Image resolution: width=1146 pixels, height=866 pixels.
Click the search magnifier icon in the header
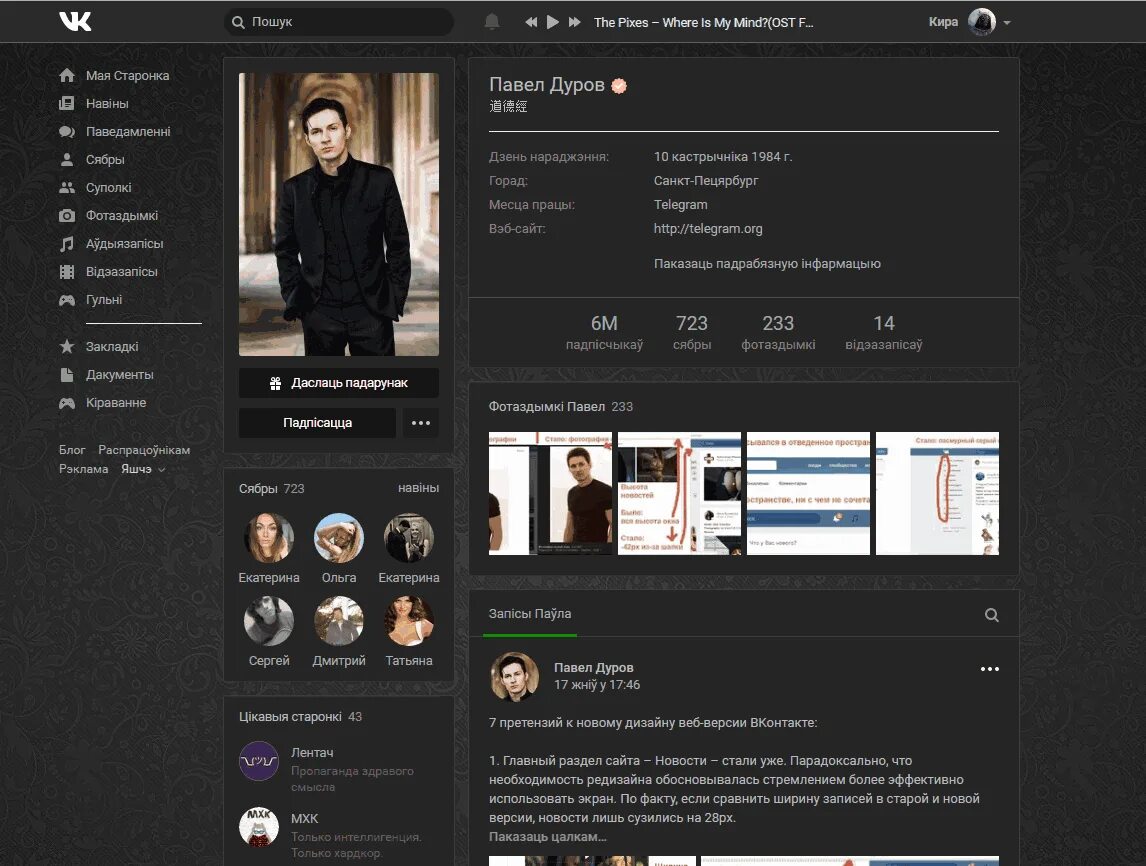point(238,23)
